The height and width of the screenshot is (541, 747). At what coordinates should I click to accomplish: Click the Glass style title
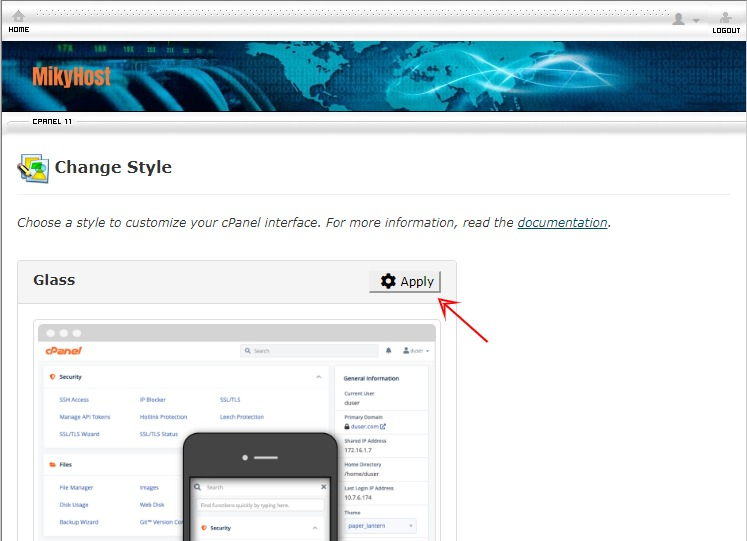54,280
